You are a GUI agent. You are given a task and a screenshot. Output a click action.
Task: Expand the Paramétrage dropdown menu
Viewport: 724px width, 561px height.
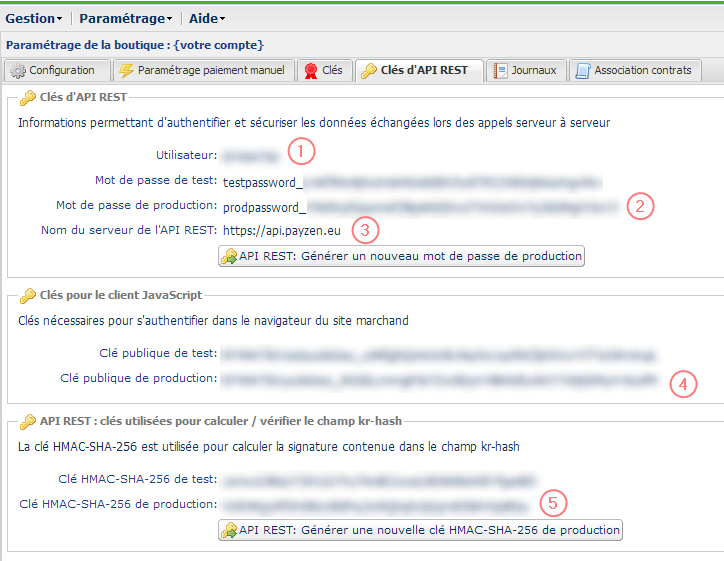pos(125,18)
